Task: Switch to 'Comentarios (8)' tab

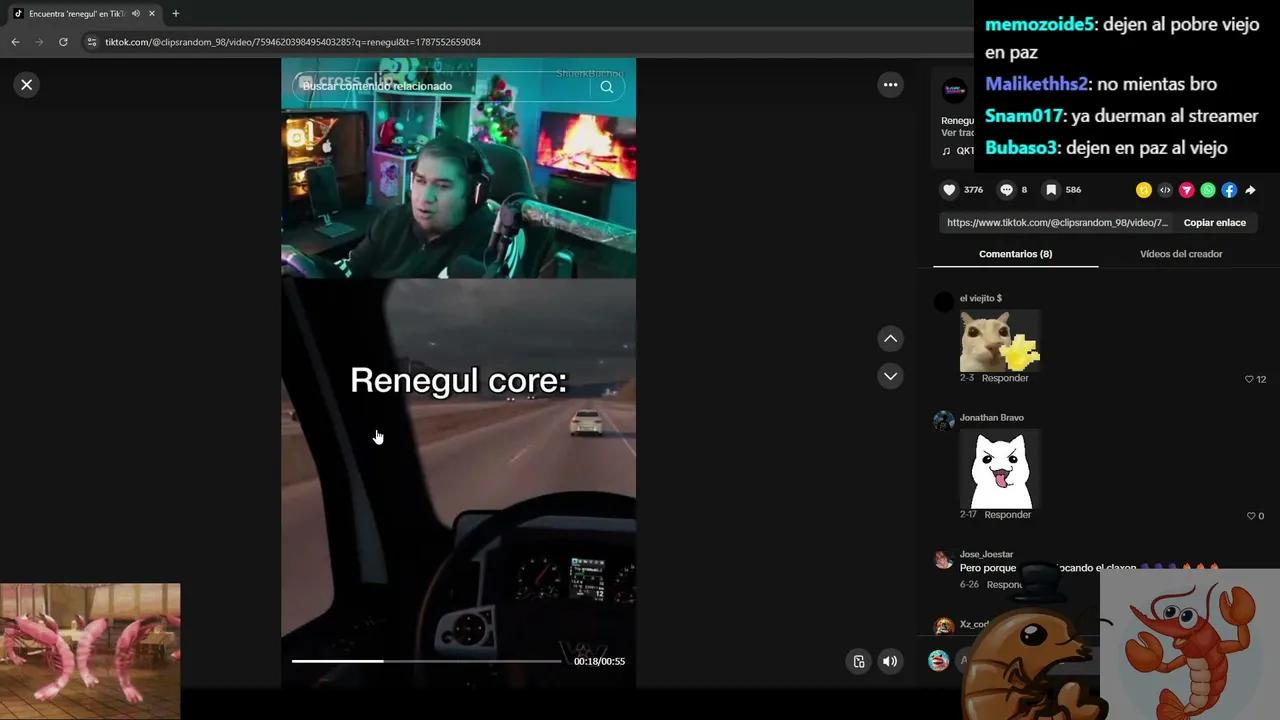Action: coord(1015,254)
